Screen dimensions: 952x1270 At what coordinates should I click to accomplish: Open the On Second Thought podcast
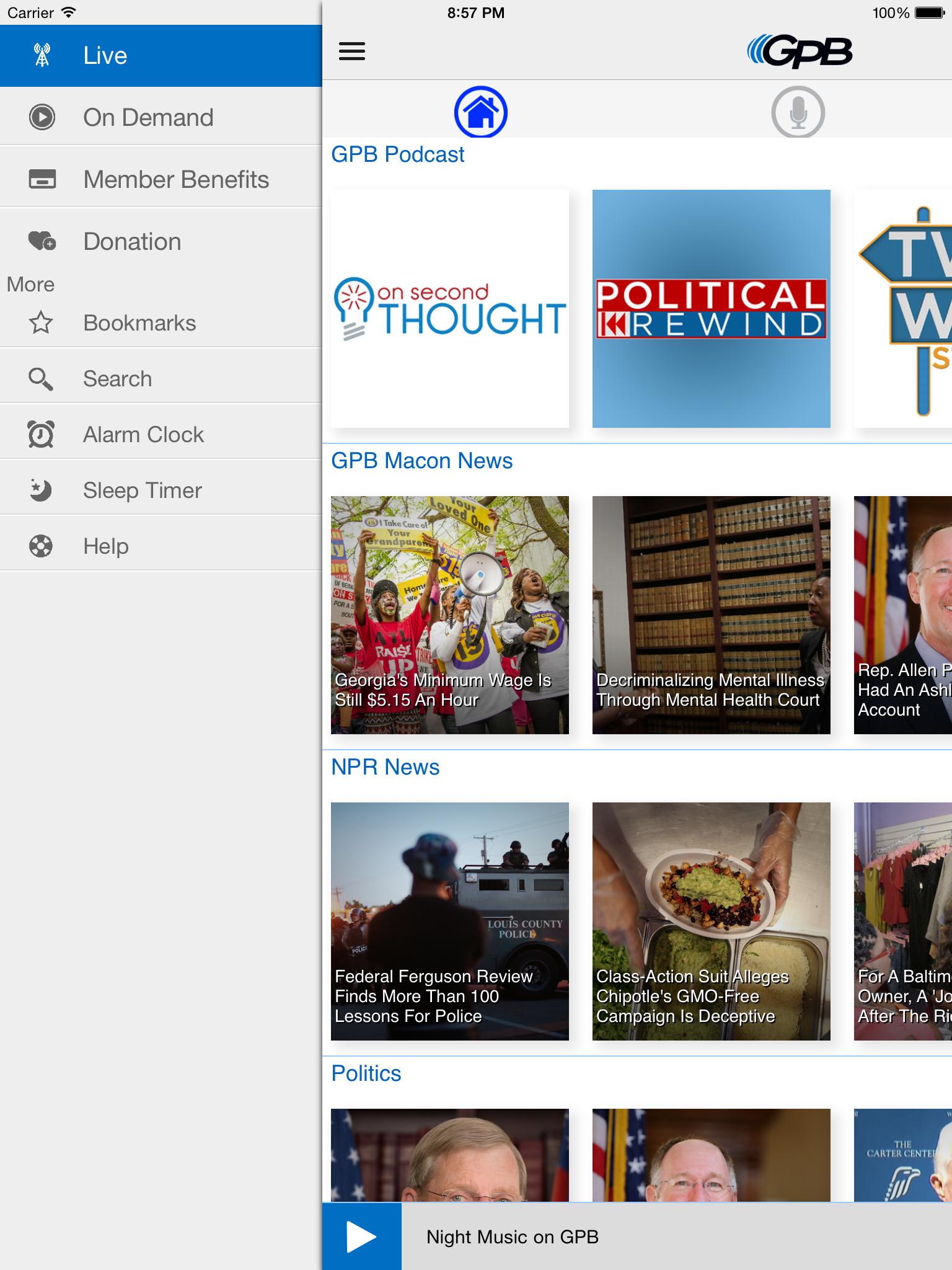(450, 309)
